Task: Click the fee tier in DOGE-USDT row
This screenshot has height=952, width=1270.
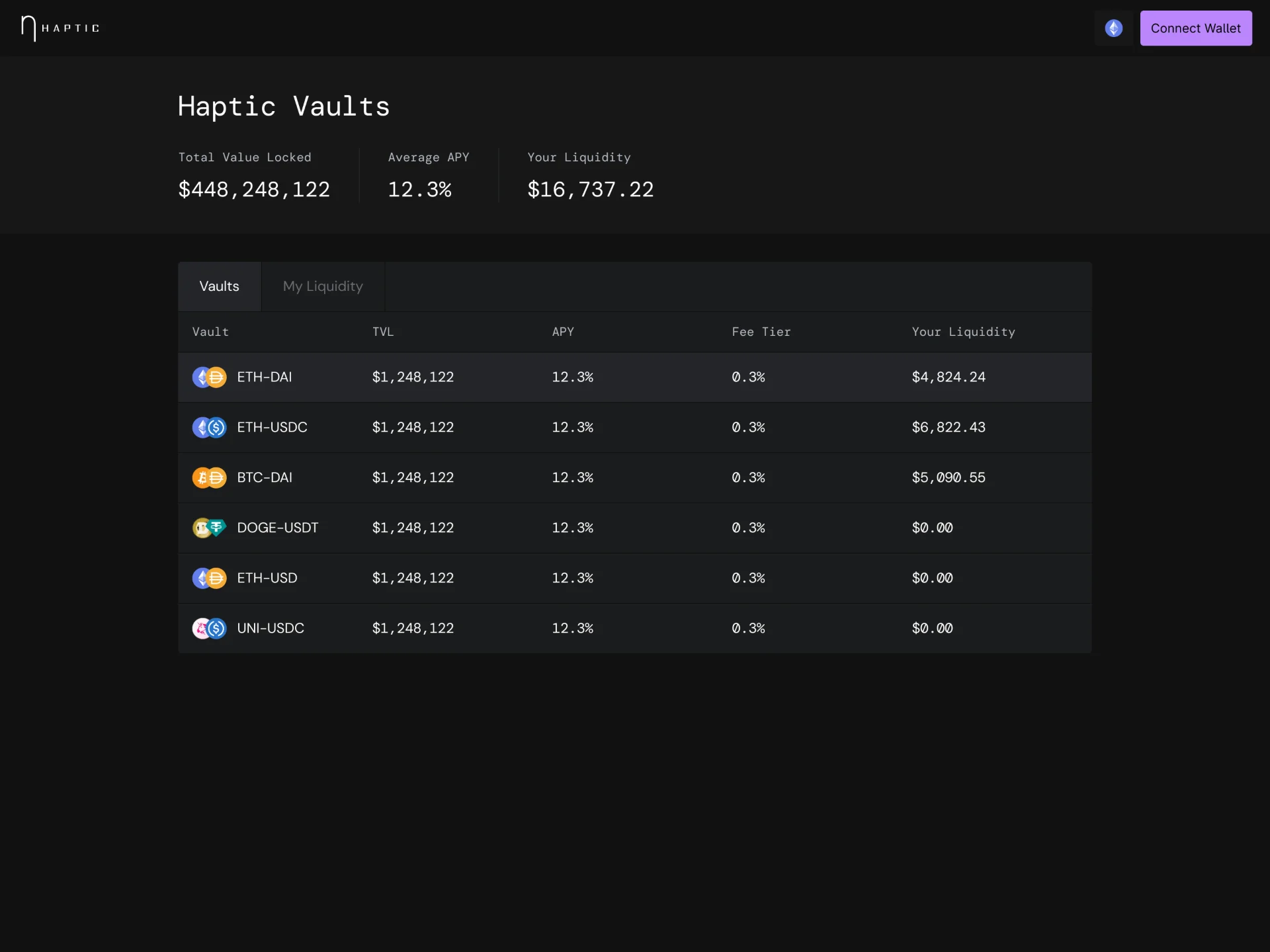Action: 748,528
